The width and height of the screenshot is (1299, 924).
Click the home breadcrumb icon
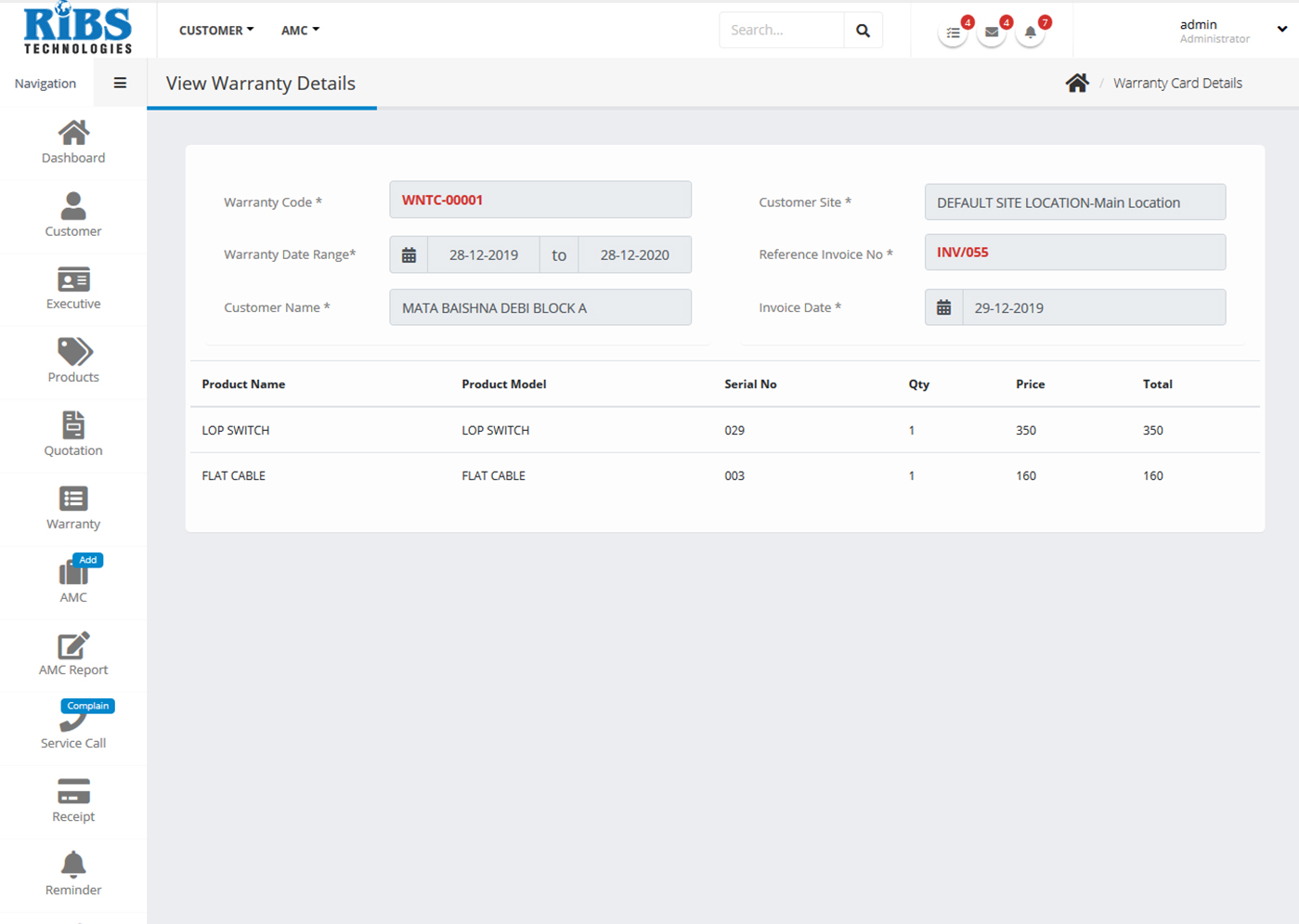tap(1077, 84)
